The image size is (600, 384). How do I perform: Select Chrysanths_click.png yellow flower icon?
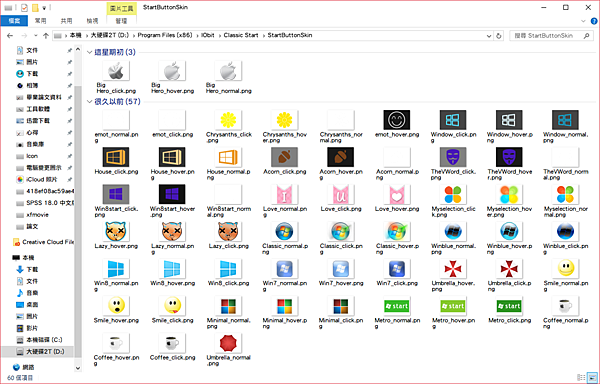tap(228, 120)
